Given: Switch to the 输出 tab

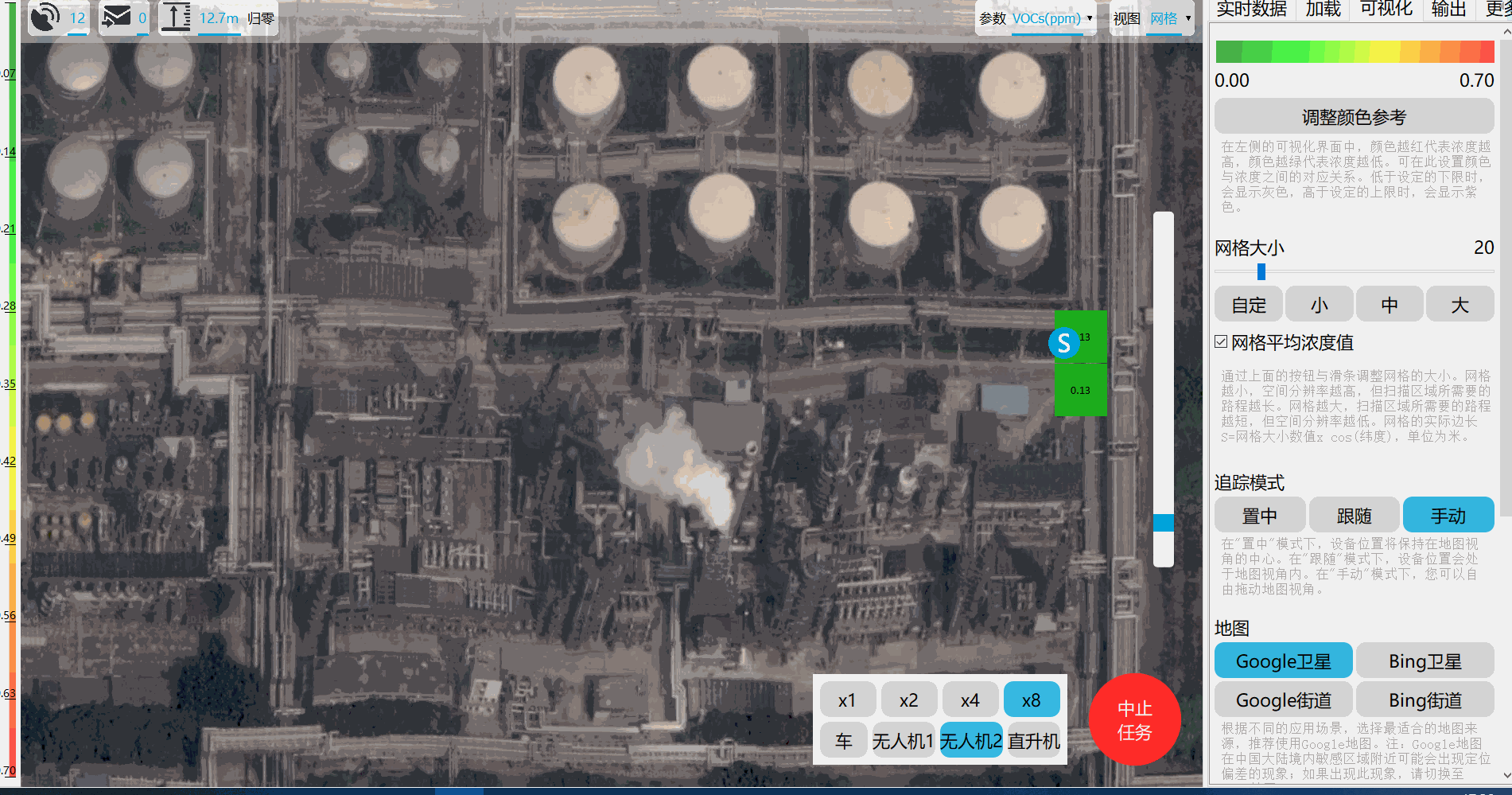Looking at the screenshot, I should click(x=1448, y=9).
